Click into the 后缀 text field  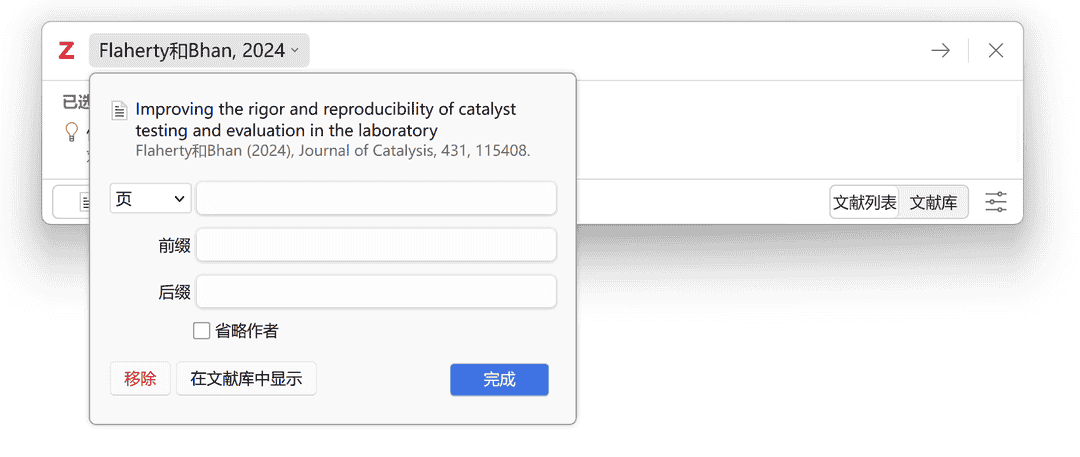(376, 292)
